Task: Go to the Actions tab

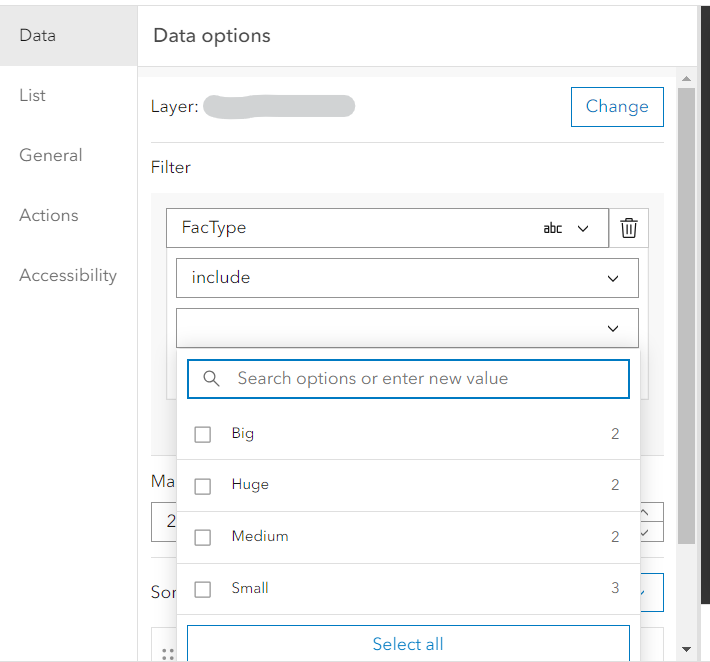Action: coord(49,215)
